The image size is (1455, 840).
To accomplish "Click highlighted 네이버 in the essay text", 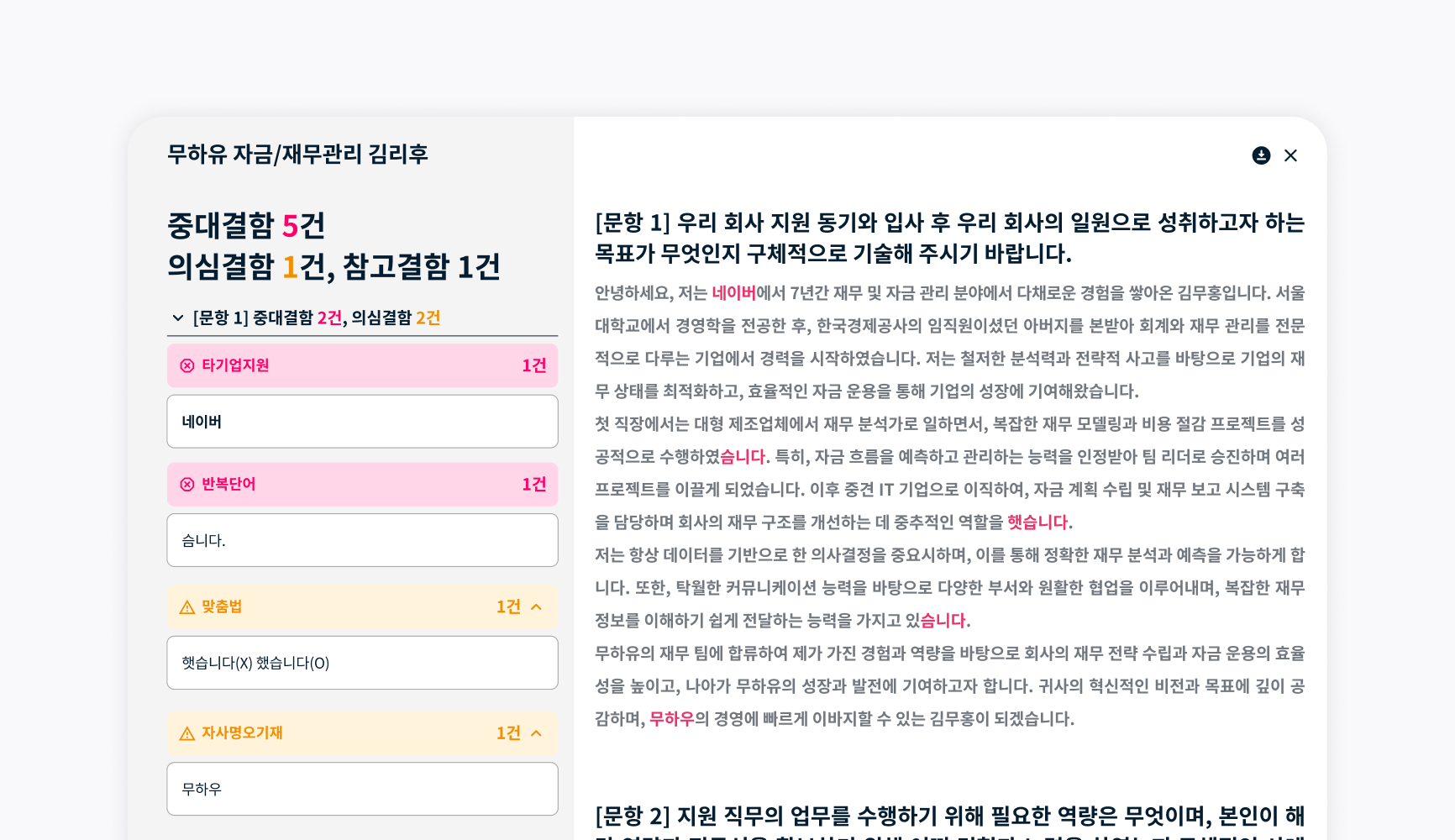I will click(x=733, y=293).
